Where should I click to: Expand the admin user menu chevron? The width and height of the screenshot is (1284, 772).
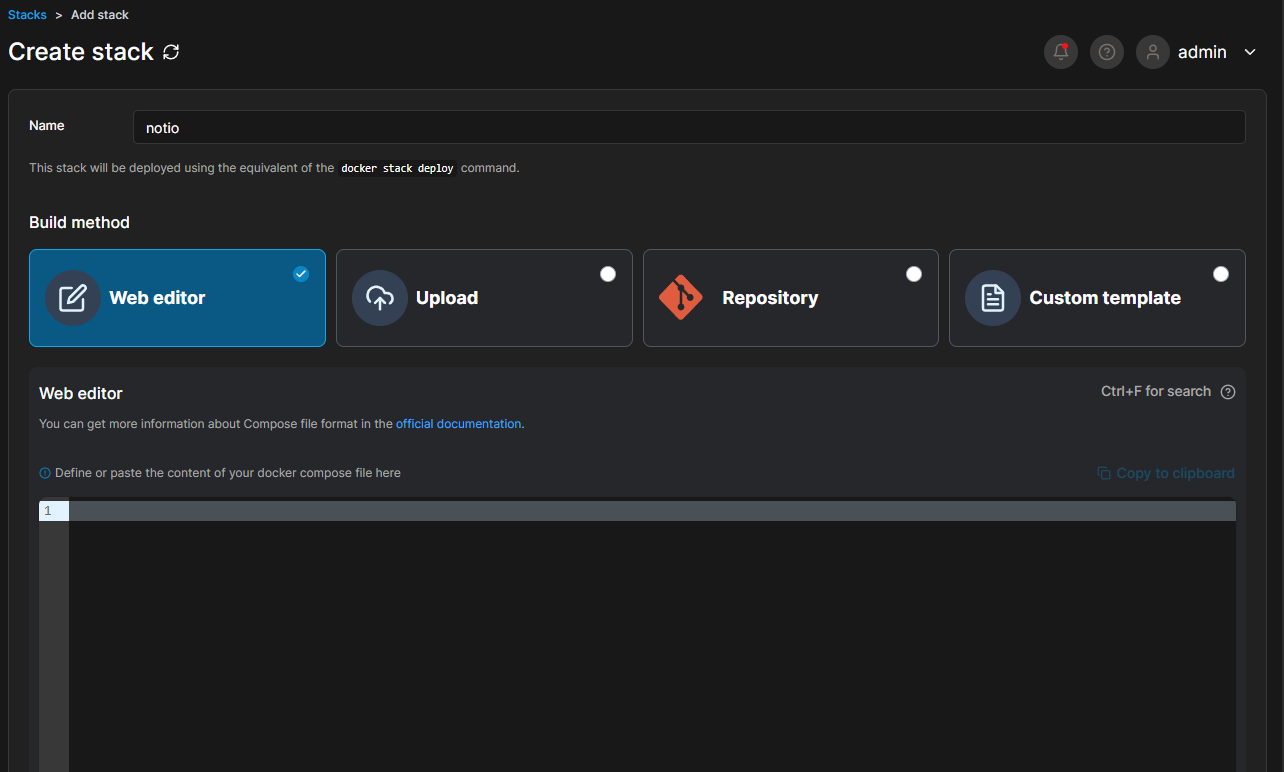pos(1250,52)
